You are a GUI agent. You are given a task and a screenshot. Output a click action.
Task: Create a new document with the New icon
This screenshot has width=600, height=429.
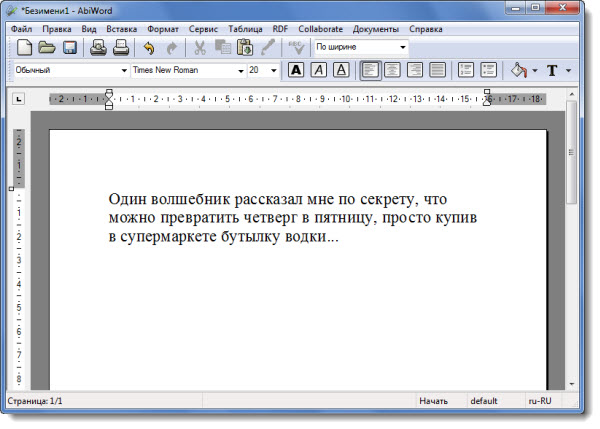pyautogui.click(x=25, y=48)
